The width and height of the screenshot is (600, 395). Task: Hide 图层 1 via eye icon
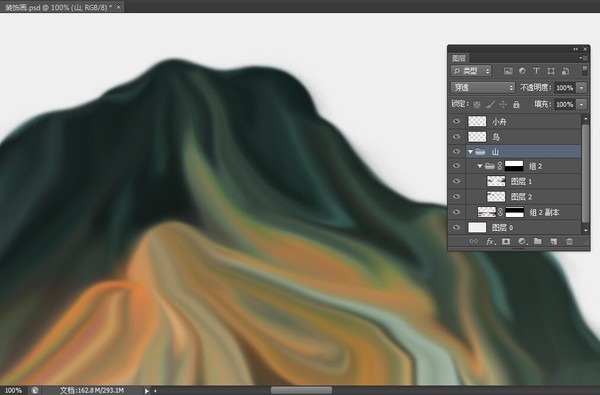click(457, 181)
